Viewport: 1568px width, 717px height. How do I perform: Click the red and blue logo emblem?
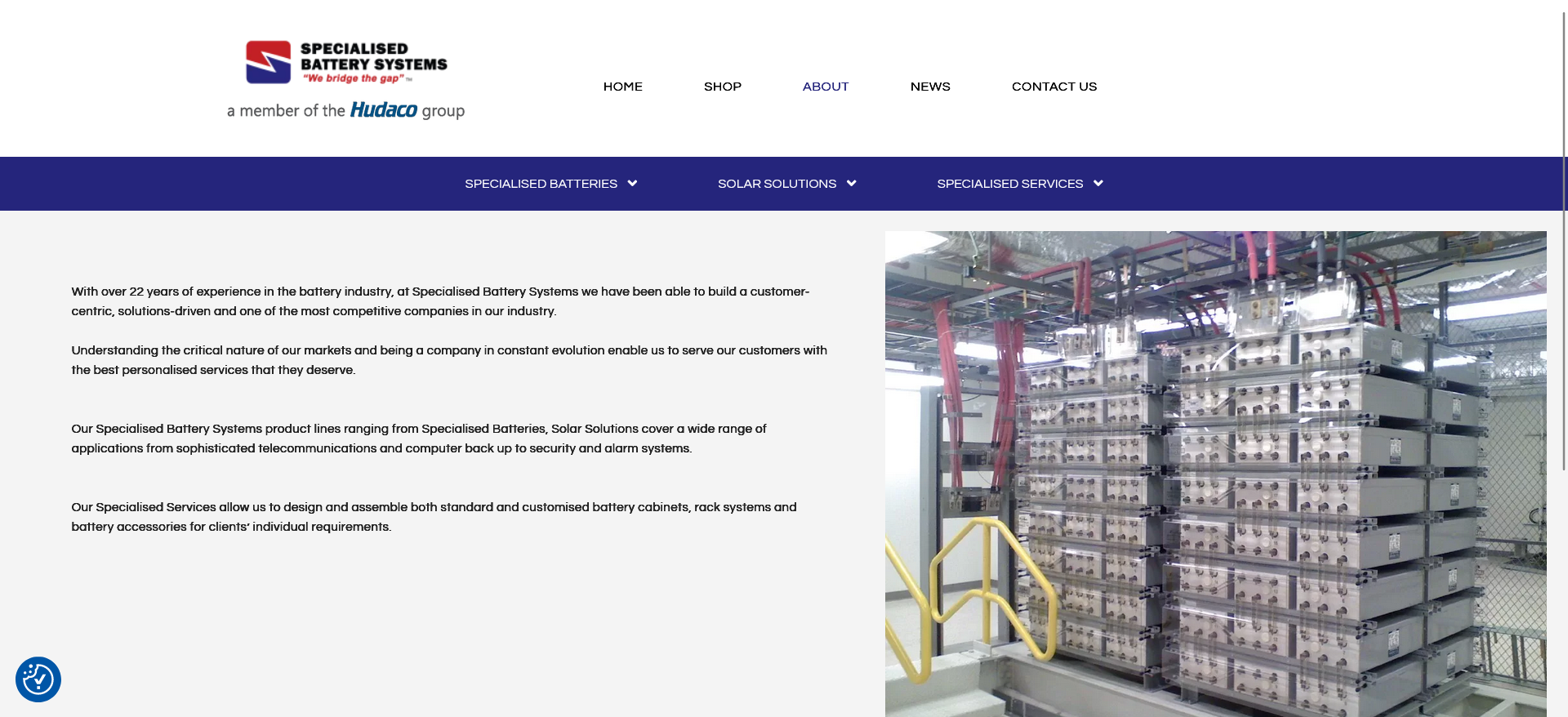tap(268, 62)
